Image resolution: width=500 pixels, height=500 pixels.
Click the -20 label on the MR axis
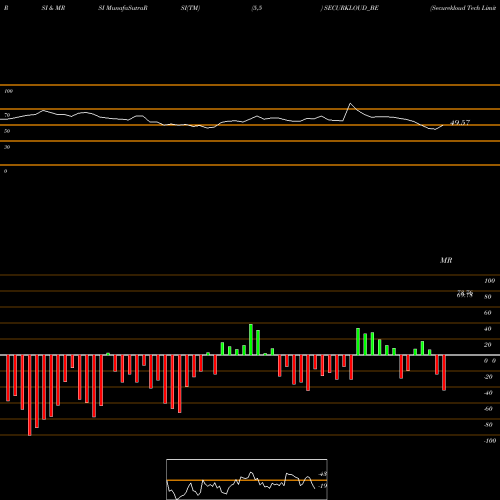[488, 377]
